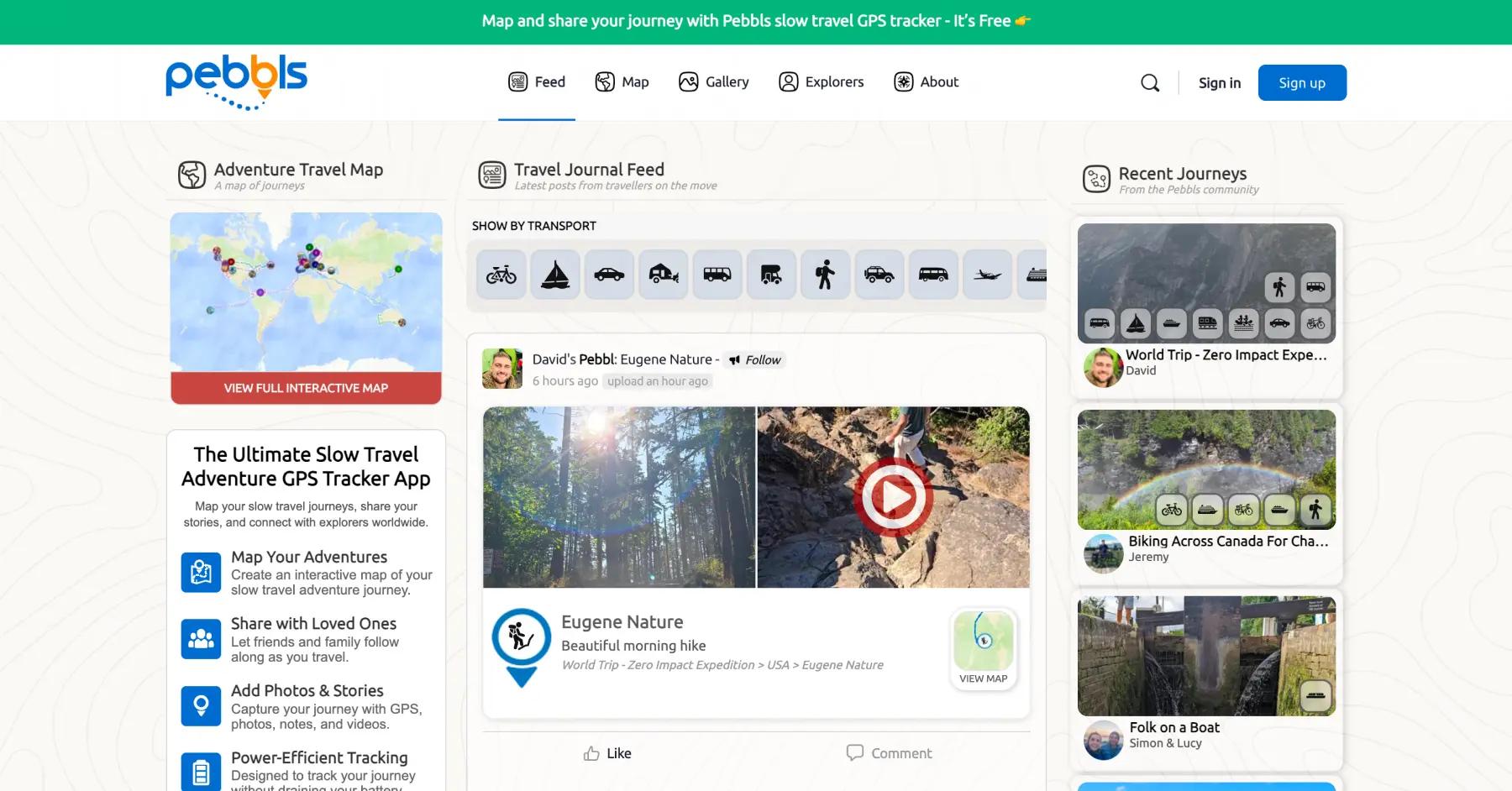Image resolution: width=1512 pixels, height=791 pixels.
Task: Click the rowing boat icon on World Trip card
Action: point(1244,323)
